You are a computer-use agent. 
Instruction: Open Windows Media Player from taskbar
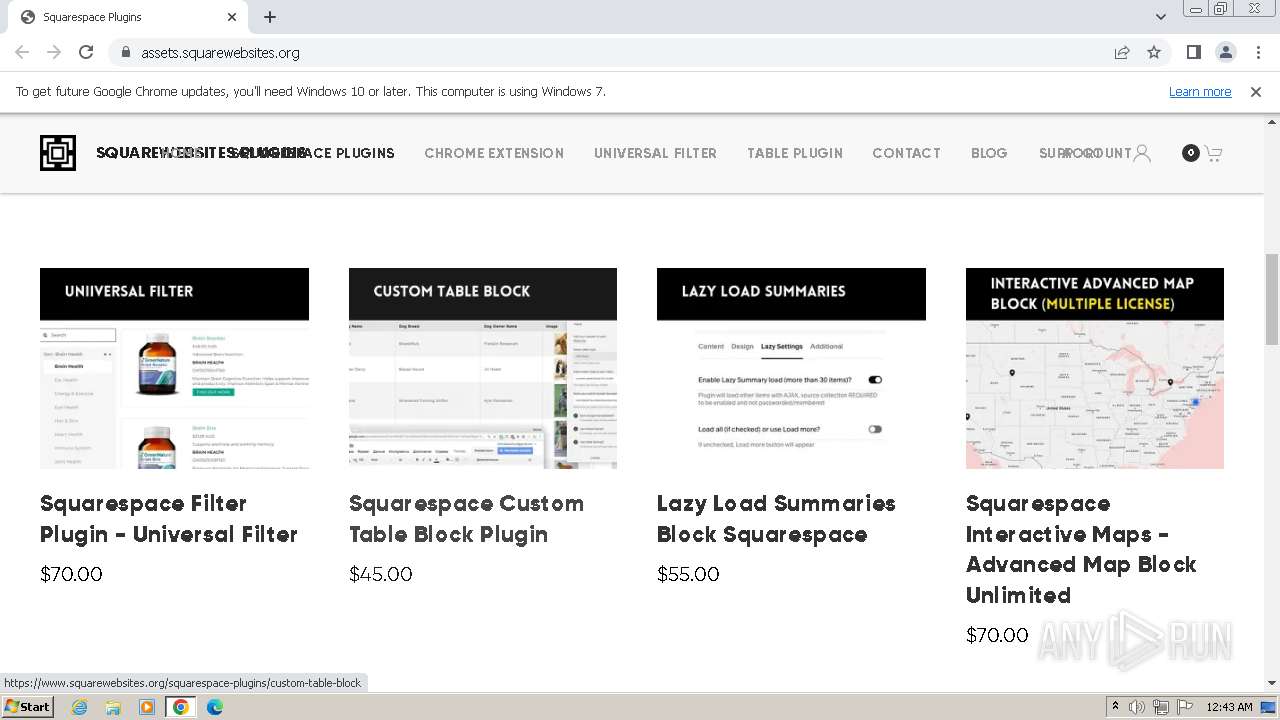coord(147,707)
